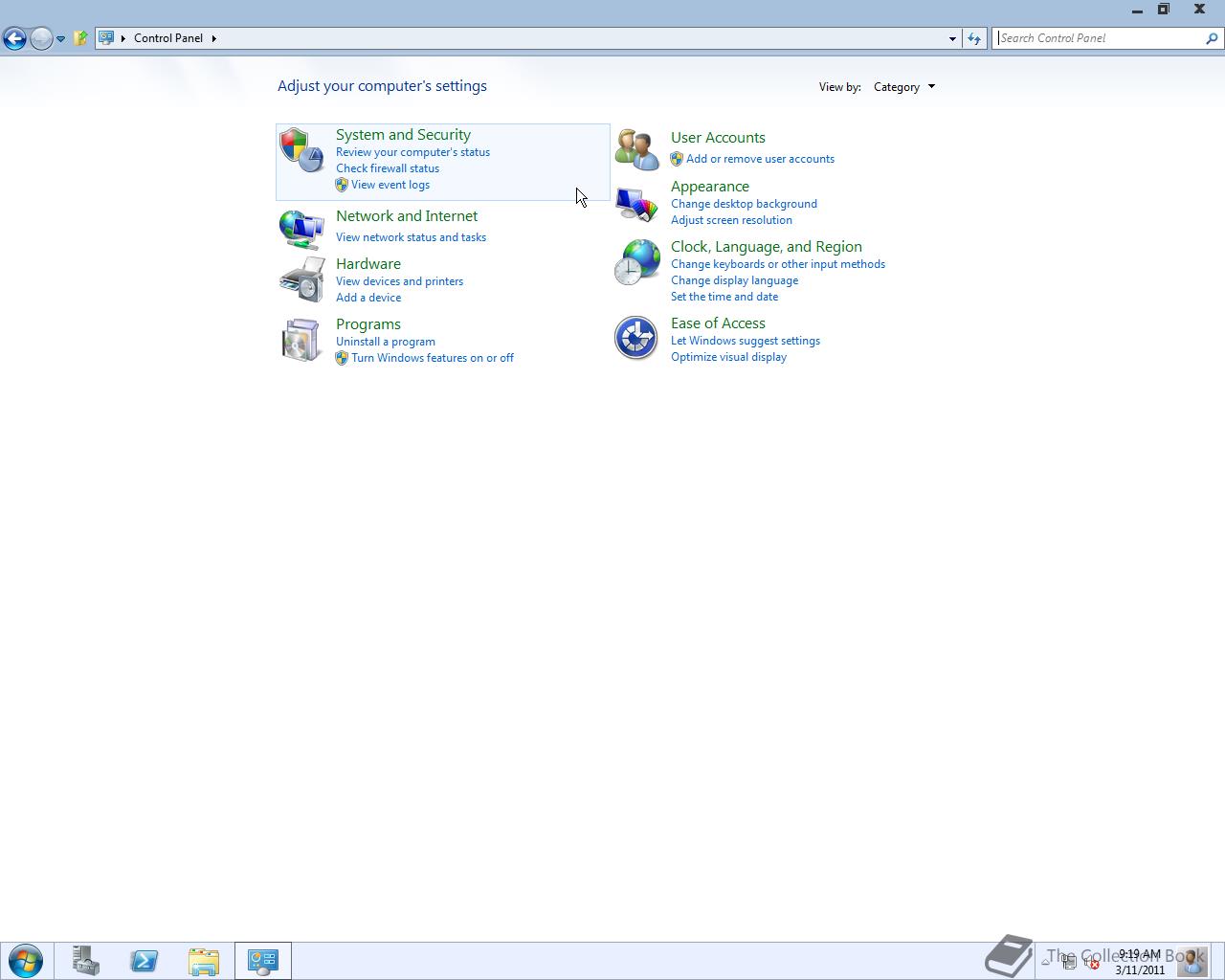Click Let Windows suggest settings
Viewport: 1225px width, 980px height.
(746, 341)
